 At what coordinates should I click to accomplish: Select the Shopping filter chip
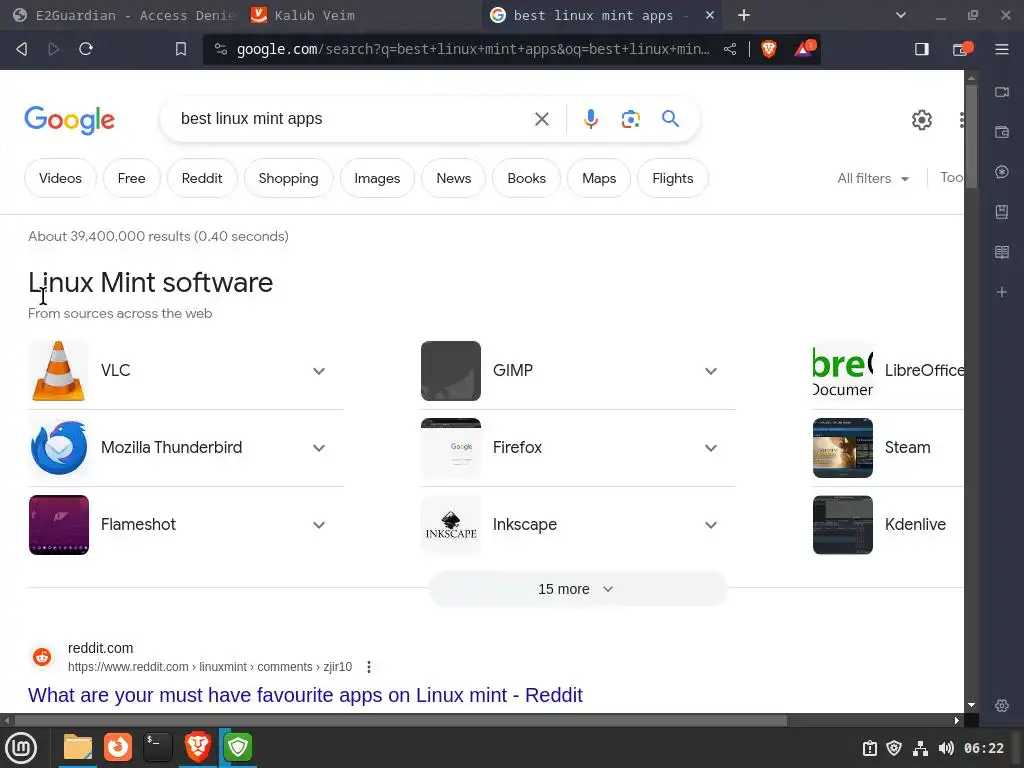pyautogui.click(x=288, y=178)
